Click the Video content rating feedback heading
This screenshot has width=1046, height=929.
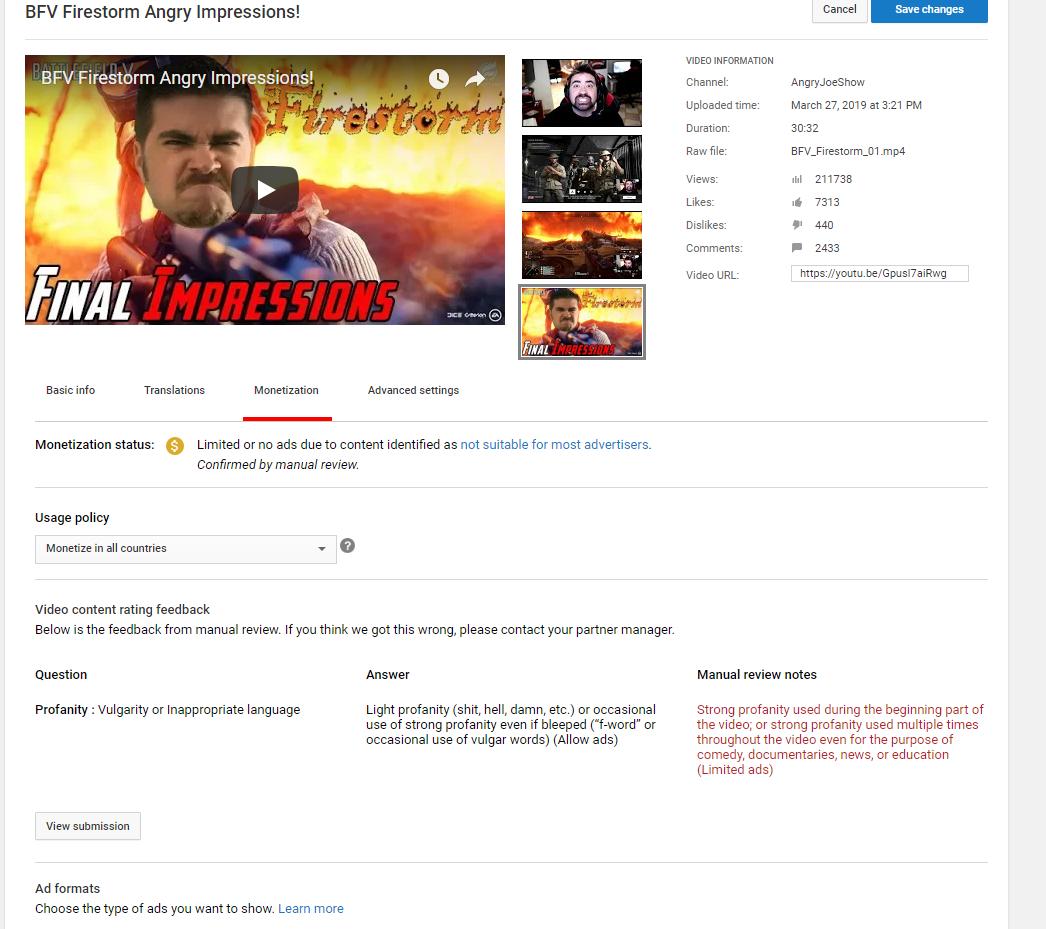(x=122, y=610)
